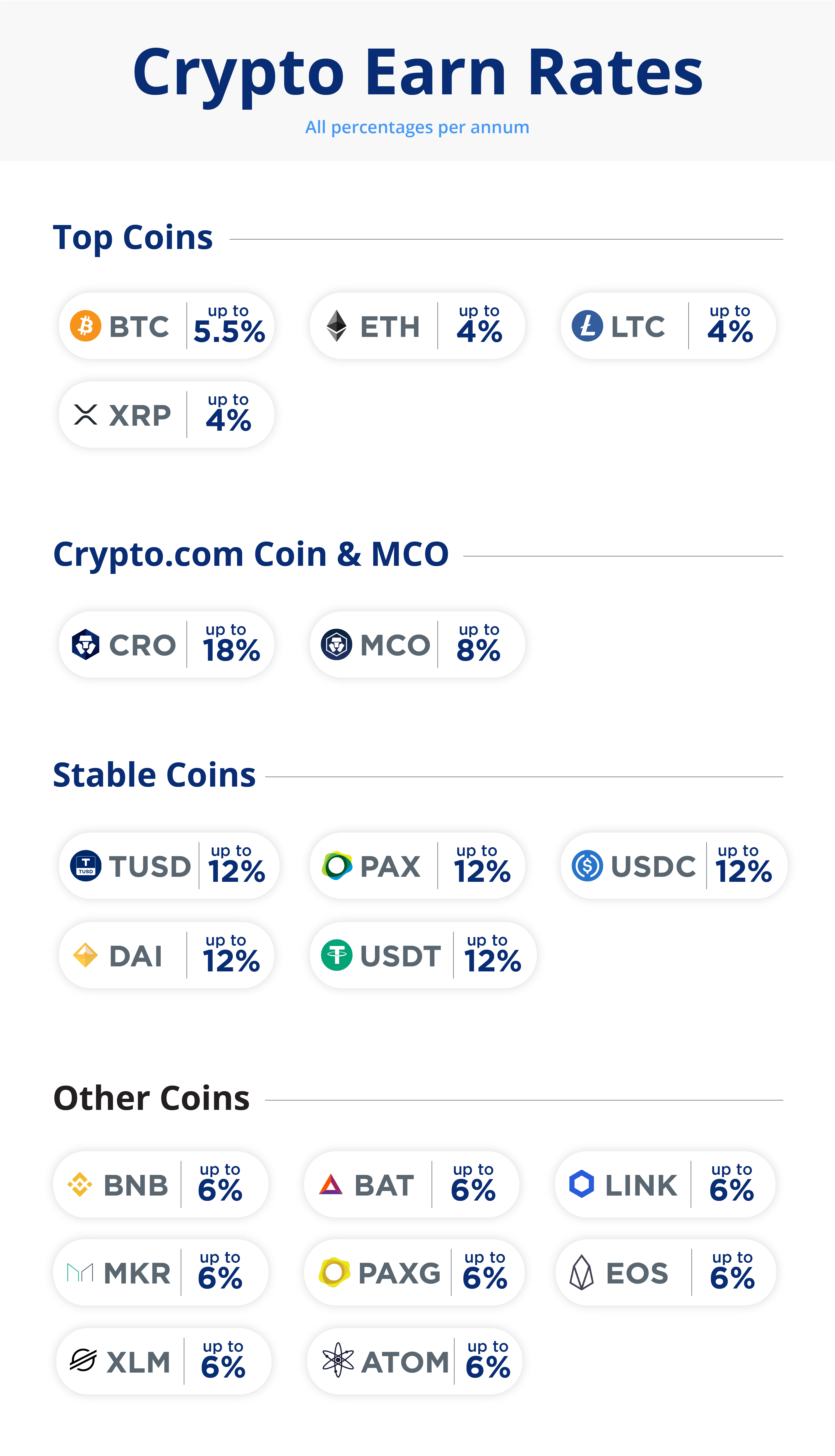The height and width of the screenshot is (1456, 835).
Task: Click the TUSD logo icon
Action: click(85, 866)
